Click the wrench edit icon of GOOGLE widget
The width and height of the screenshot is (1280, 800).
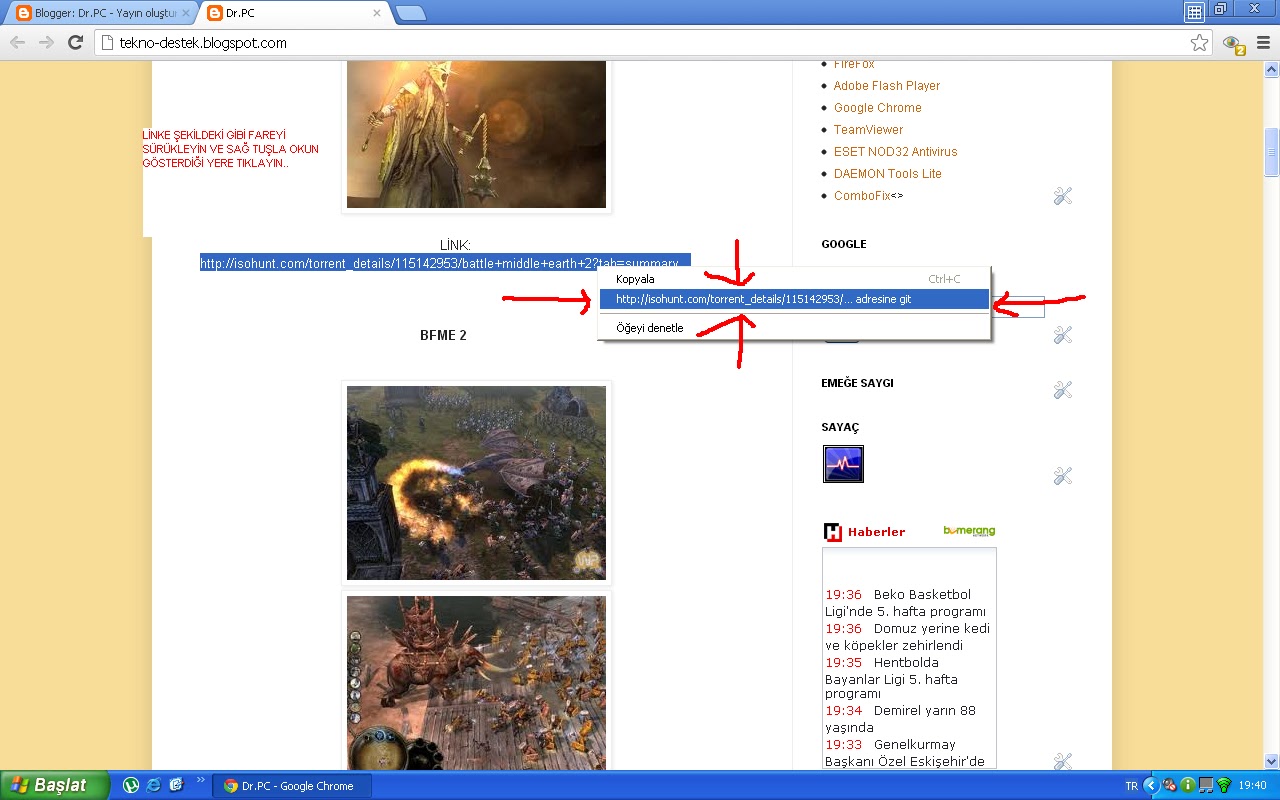click(1063, 335)
